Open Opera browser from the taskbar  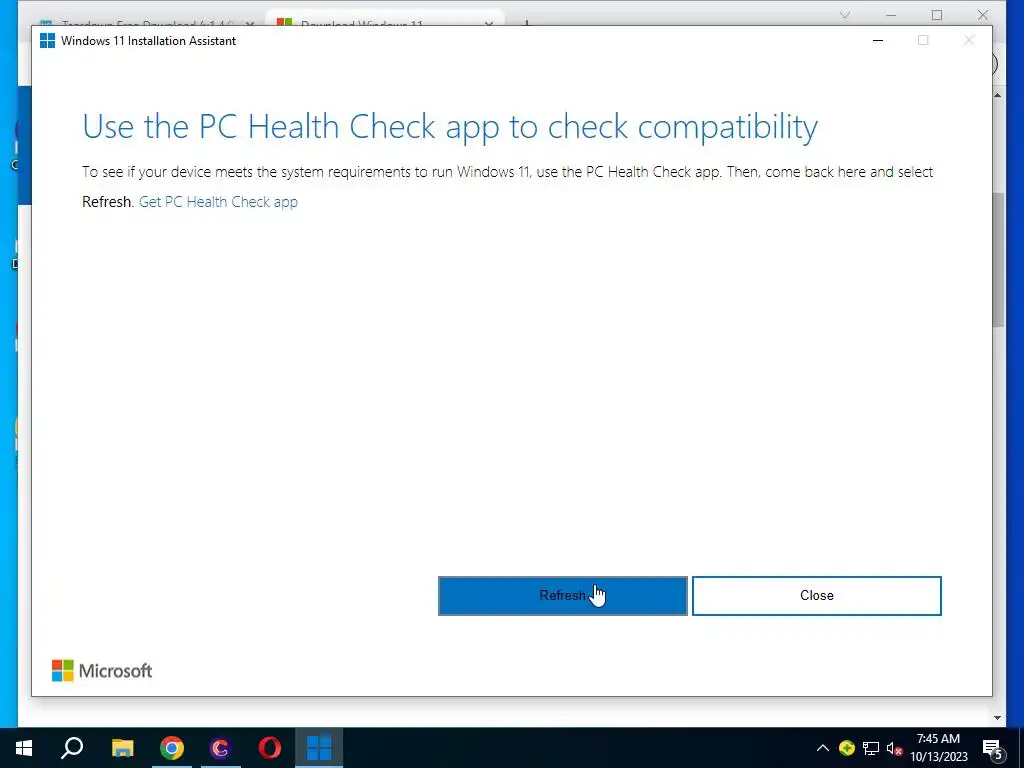pos(270,748)
